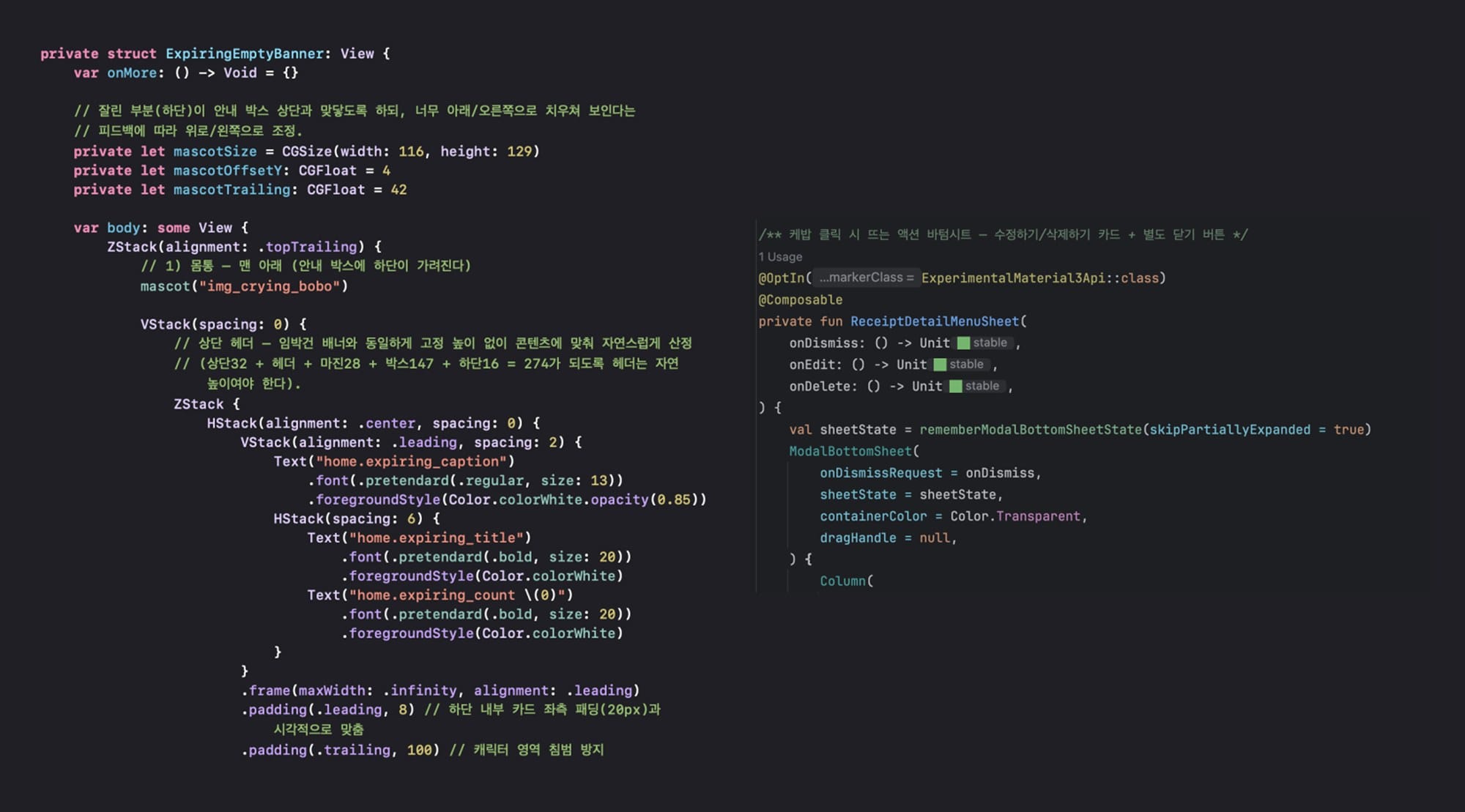Click the .frame(maxWidth: .infinity) modifier
The height and width of the screenshot is (812, 1465).
coord(440,690)
